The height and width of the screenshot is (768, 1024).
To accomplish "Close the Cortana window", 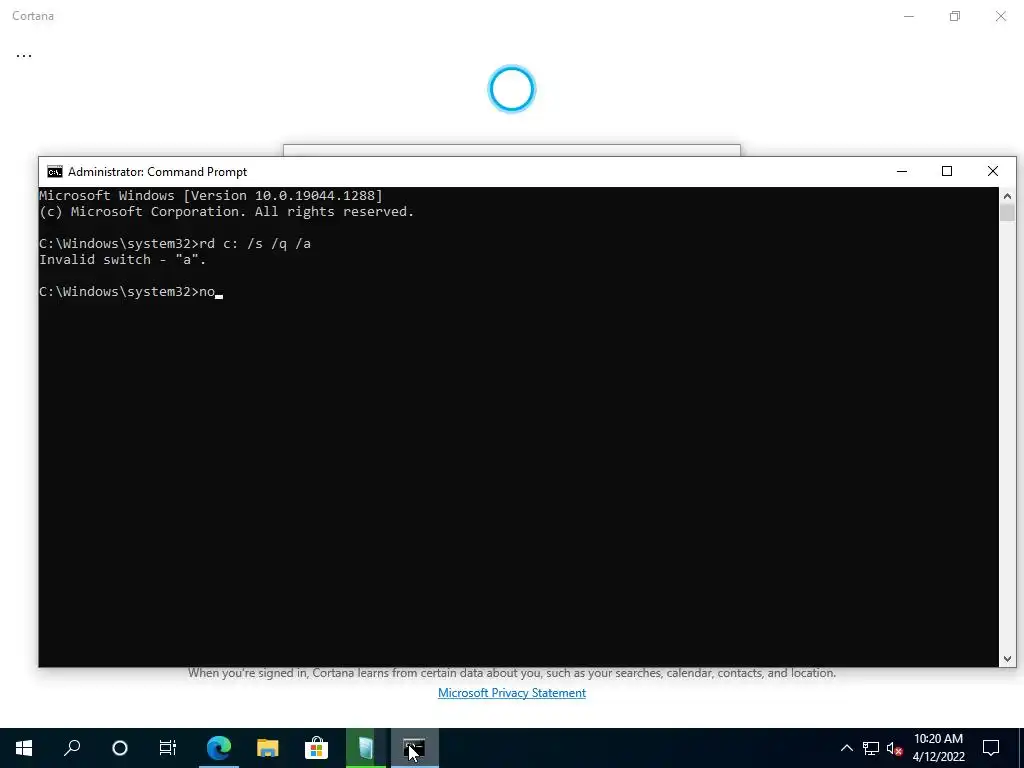I will 1000,16.
